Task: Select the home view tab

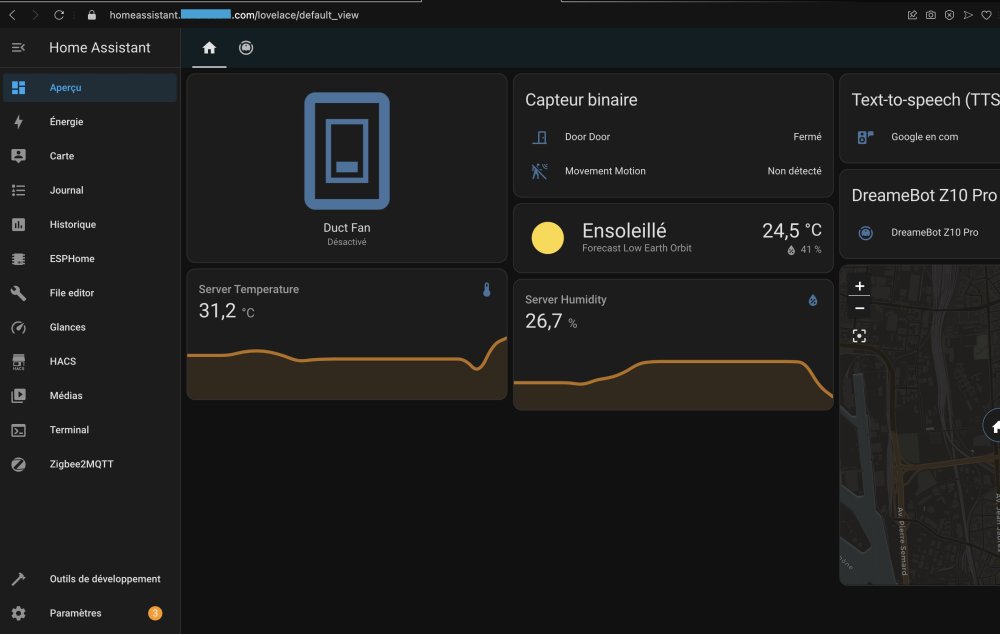Action: (x=209, y=48)
